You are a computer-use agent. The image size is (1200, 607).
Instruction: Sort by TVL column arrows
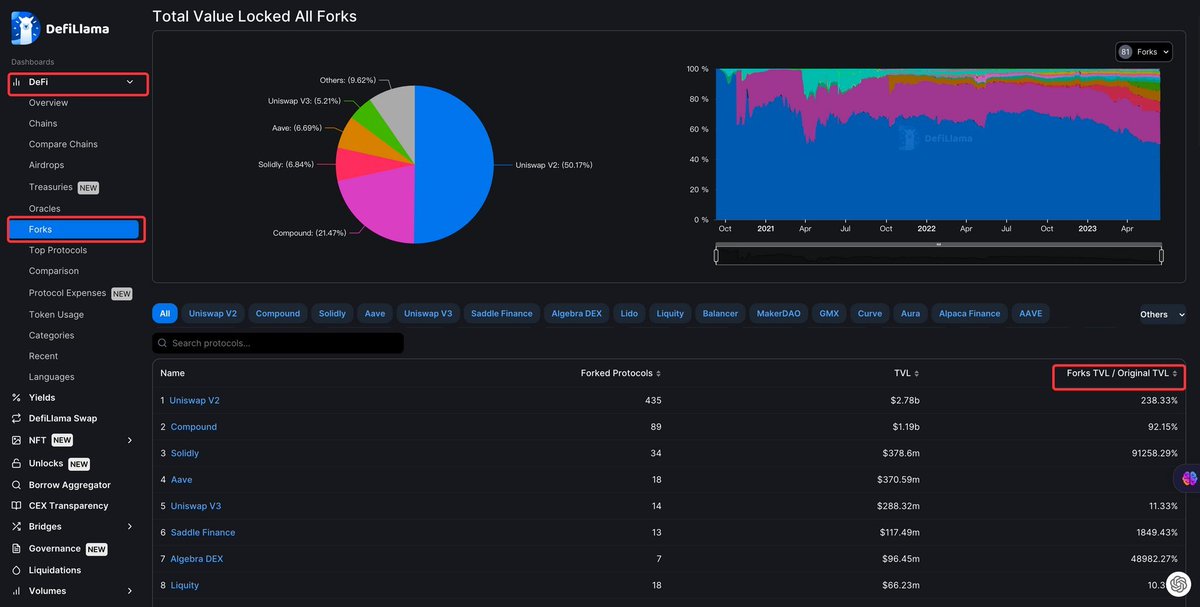[x=917, y=373]
